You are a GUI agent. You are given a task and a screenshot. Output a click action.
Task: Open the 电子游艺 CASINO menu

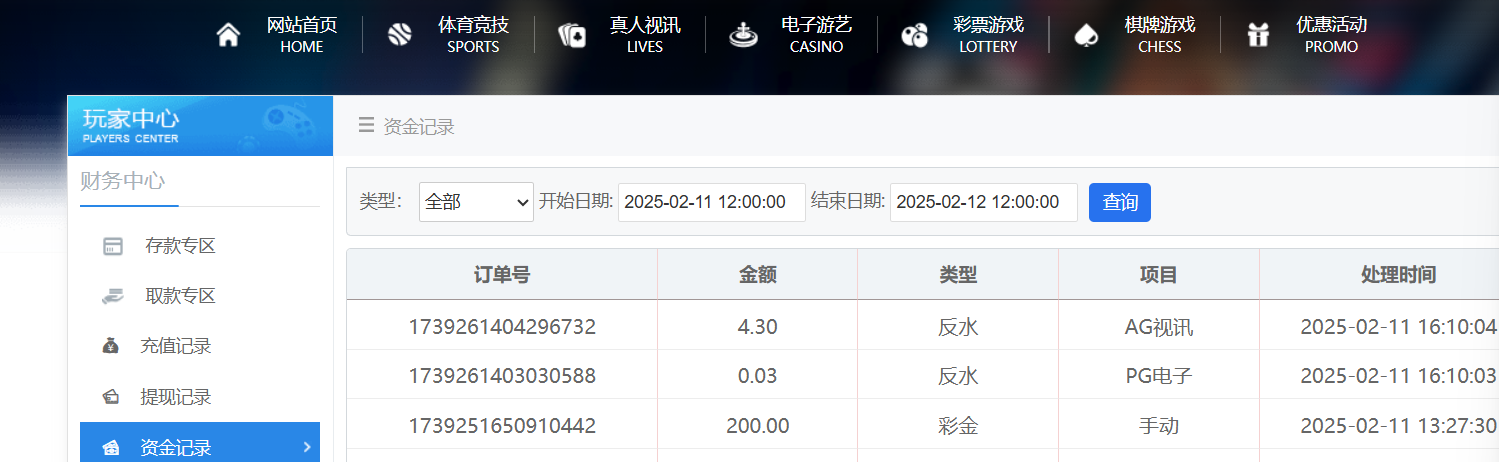[816, 35]
